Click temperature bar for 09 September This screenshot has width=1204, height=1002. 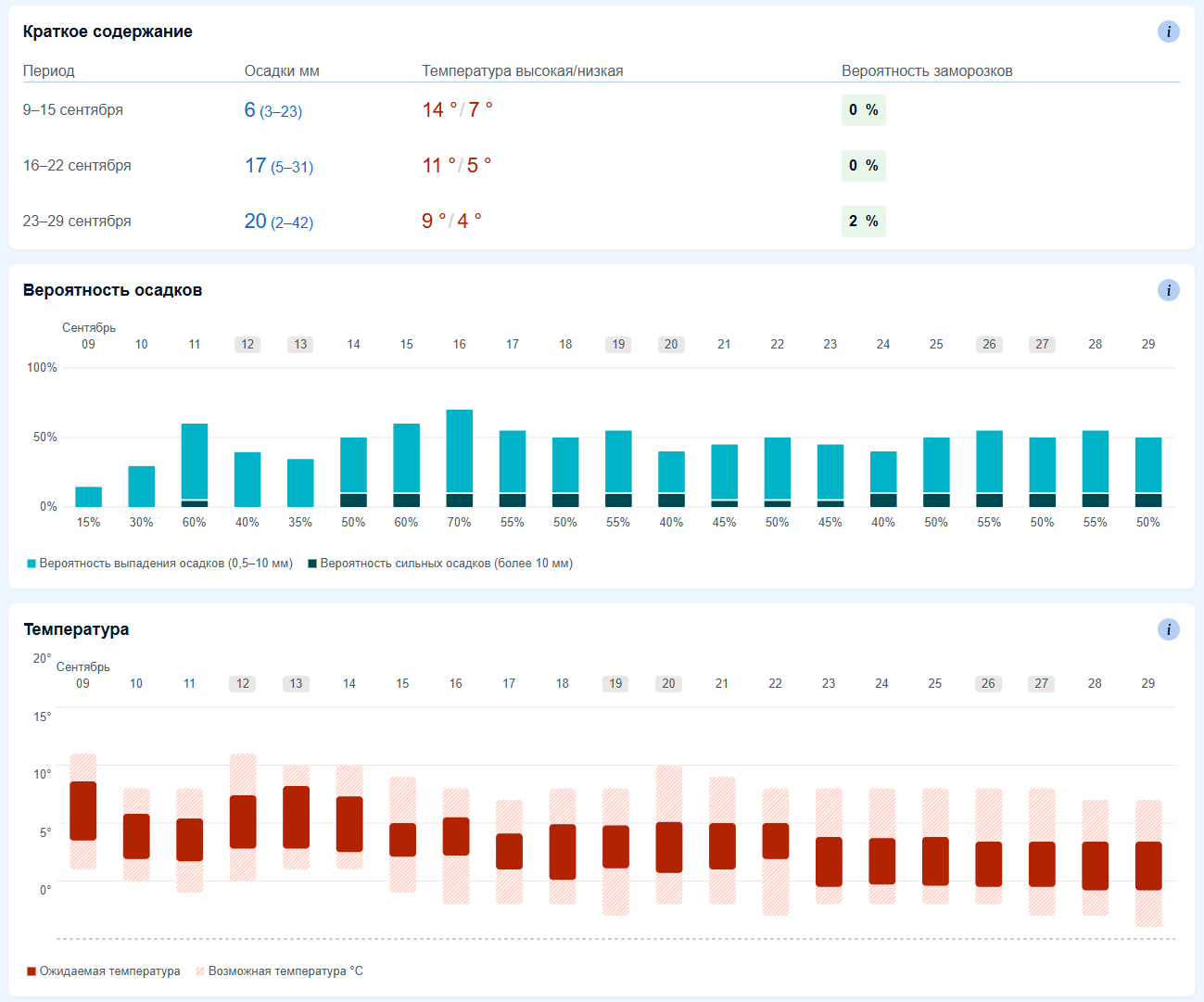83,811
